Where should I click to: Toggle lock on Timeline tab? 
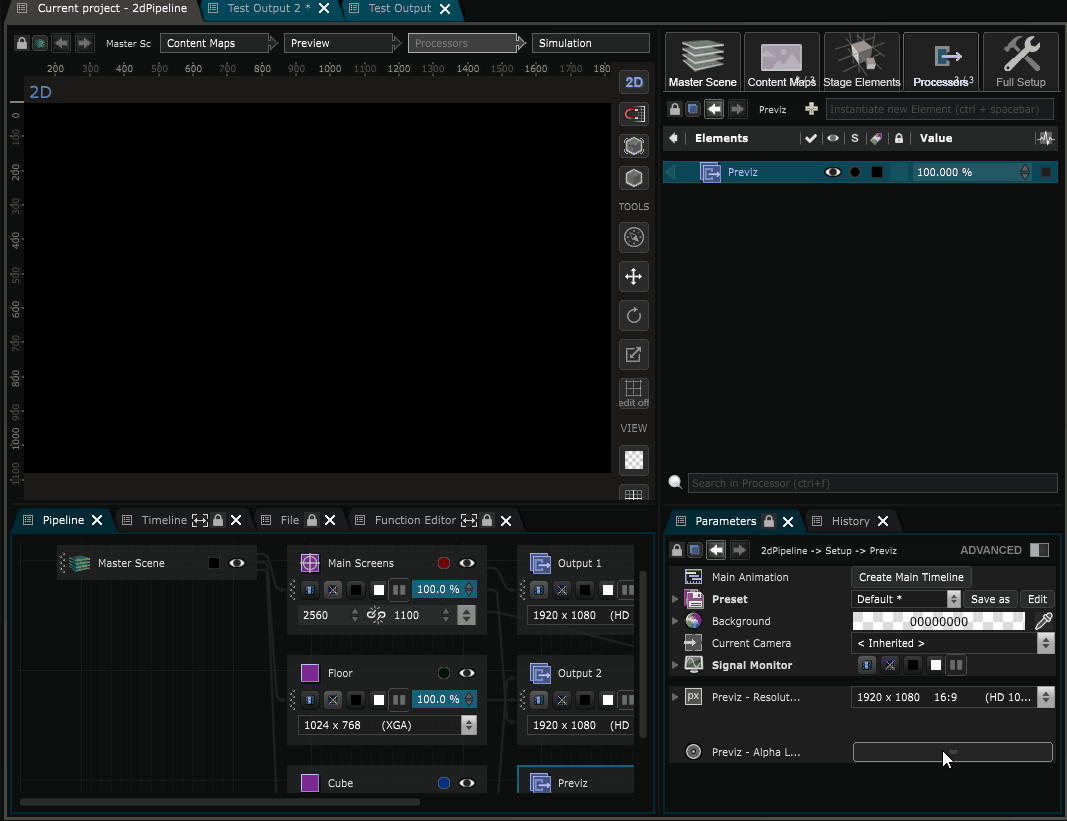(x=218, y=520)
